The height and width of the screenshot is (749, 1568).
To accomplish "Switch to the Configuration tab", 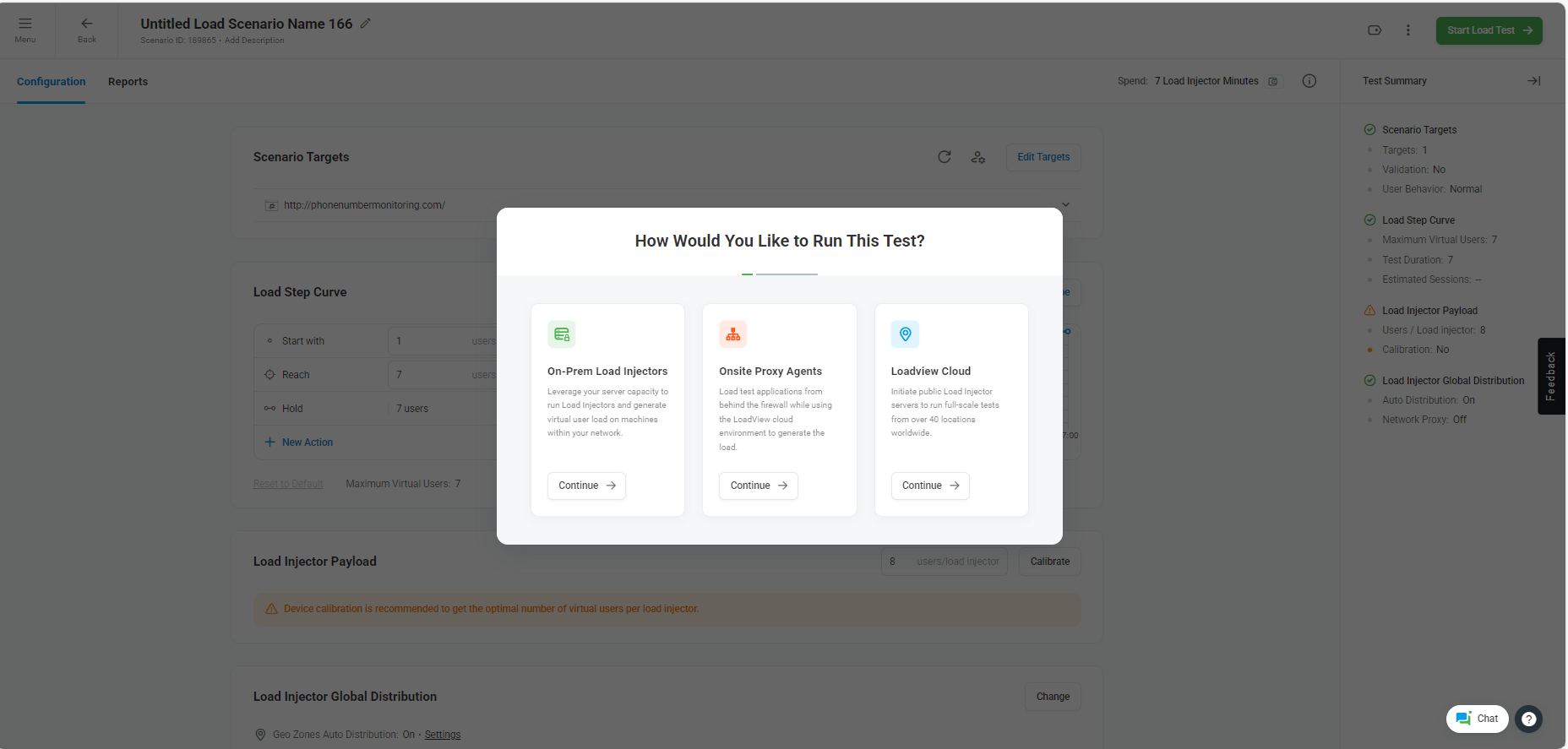I will click(52, 82).
